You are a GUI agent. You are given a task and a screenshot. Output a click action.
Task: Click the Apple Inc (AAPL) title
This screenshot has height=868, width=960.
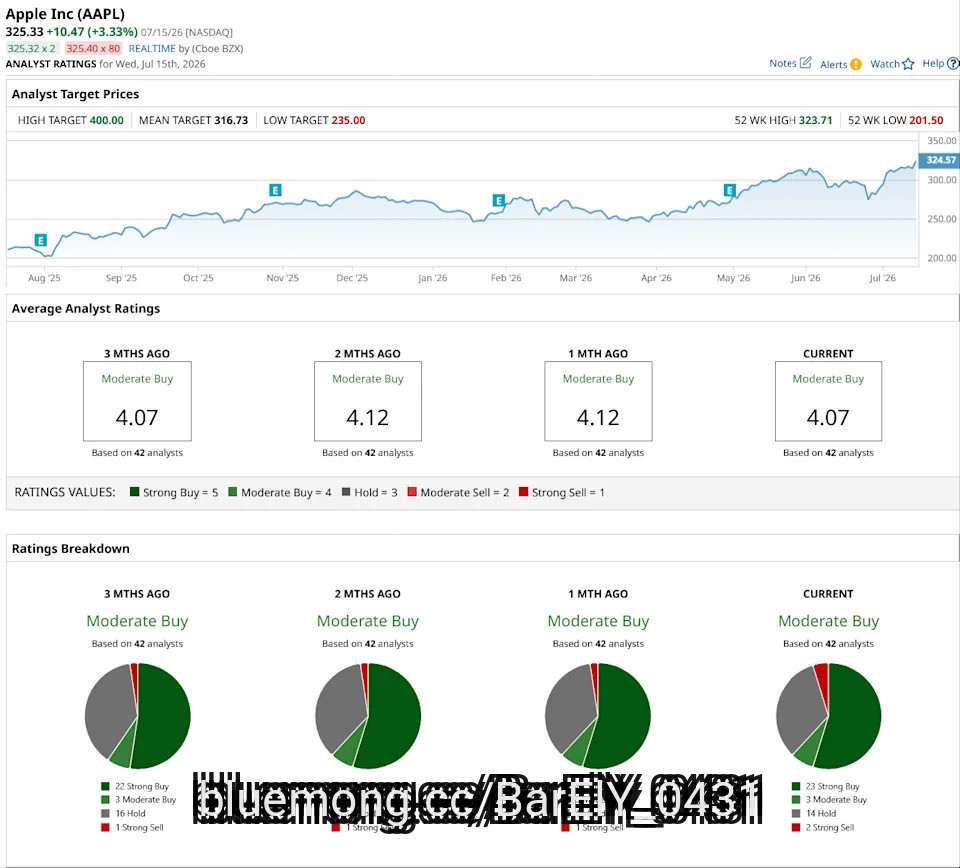65,13
